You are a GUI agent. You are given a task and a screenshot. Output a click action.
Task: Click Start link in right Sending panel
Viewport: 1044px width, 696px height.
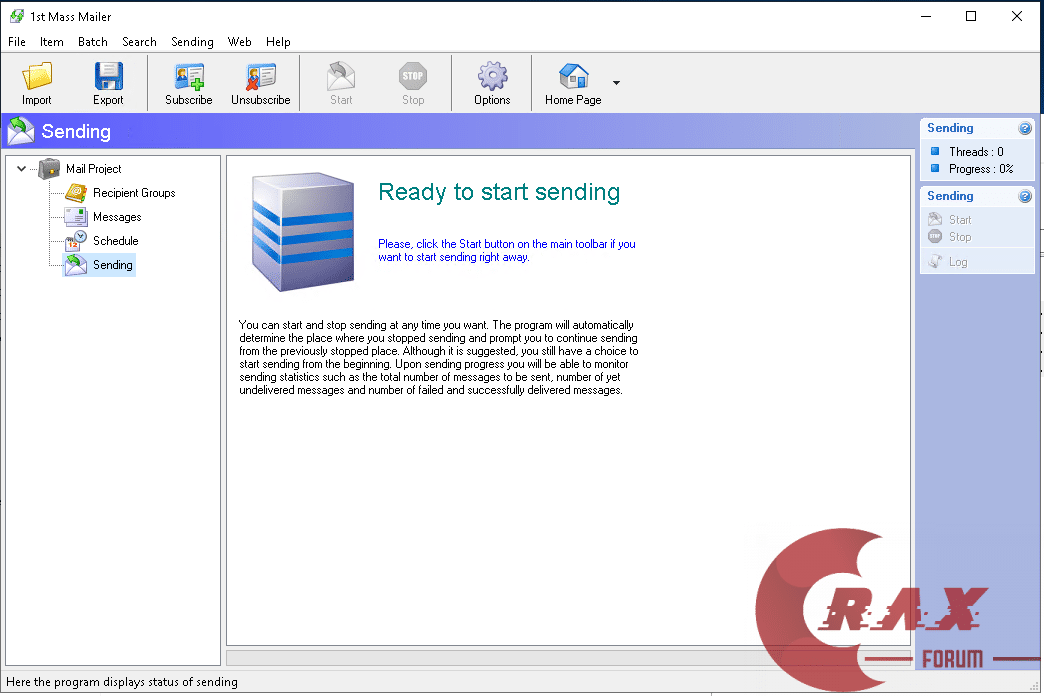click(x=960, y=220)
